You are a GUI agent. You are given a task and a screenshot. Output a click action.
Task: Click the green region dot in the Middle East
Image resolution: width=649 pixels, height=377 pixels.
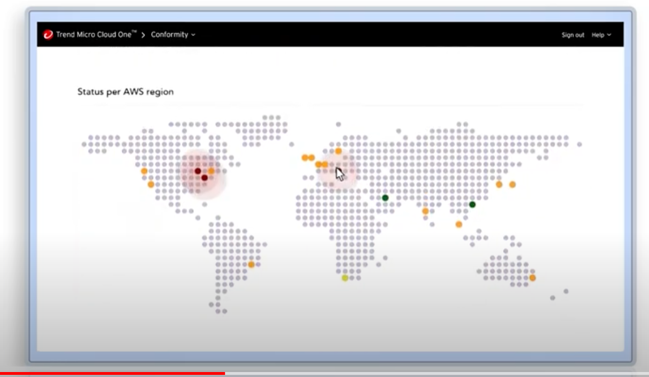385,198
